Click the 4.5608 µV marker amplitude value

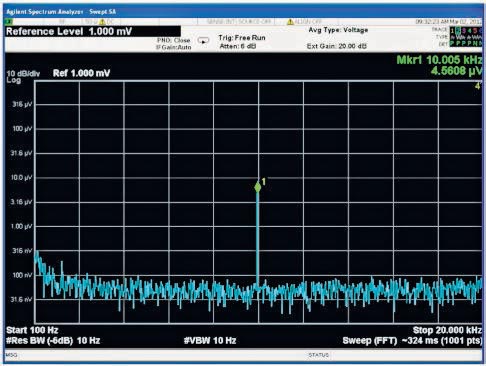tap(456, 71)
